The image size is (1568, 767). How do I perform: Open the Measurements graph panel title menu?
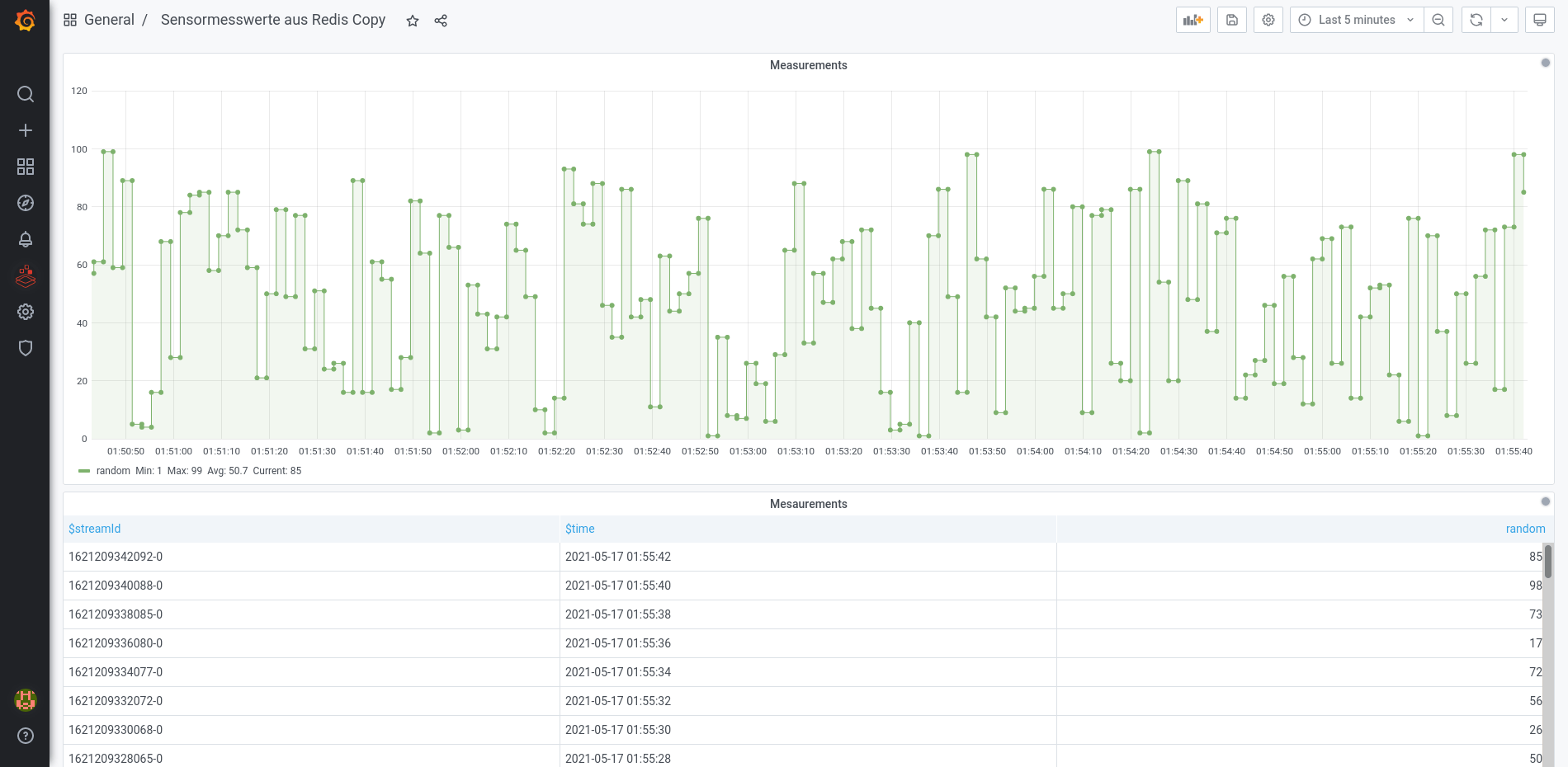point(808,65)
